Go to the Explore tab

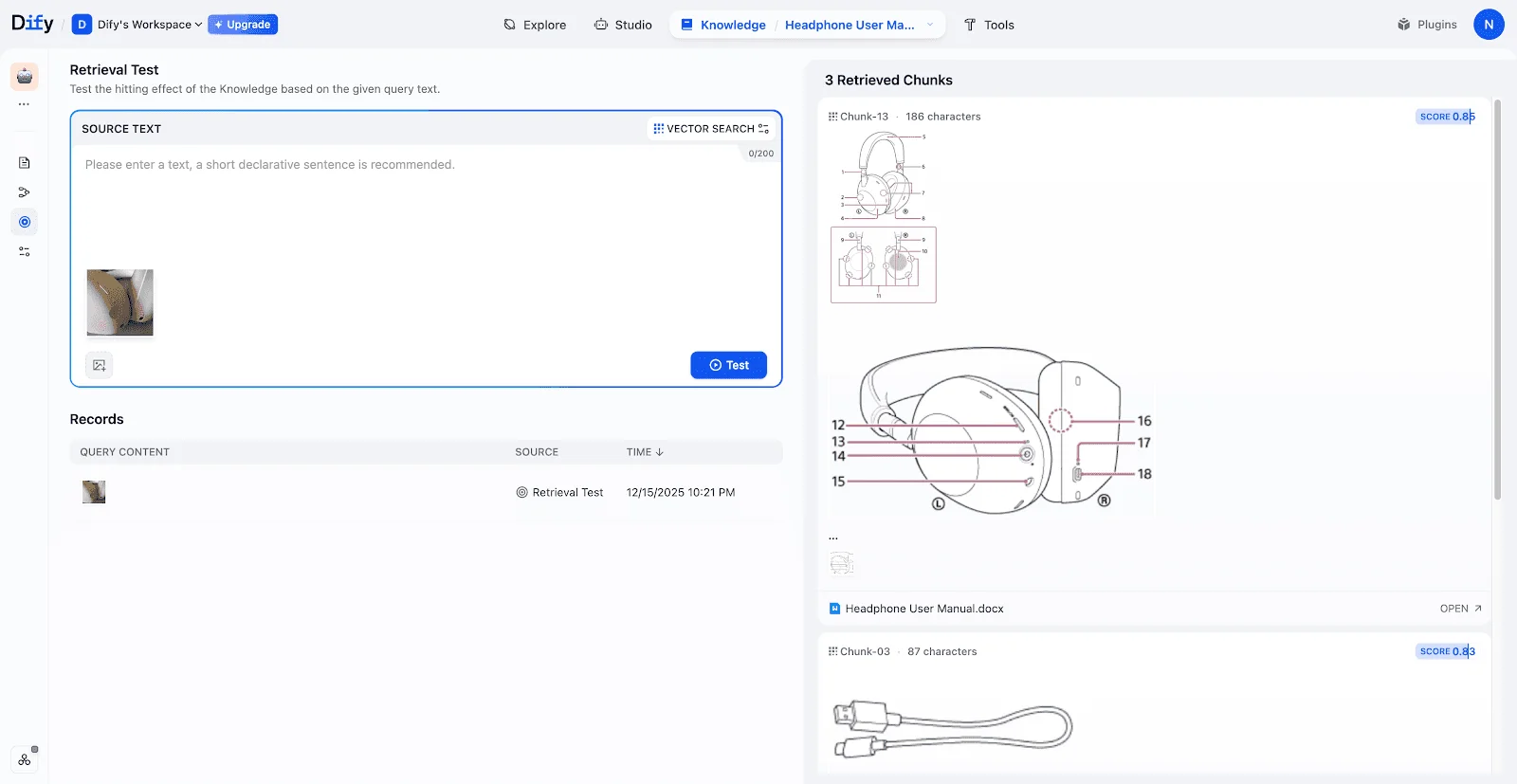point(535,25)
